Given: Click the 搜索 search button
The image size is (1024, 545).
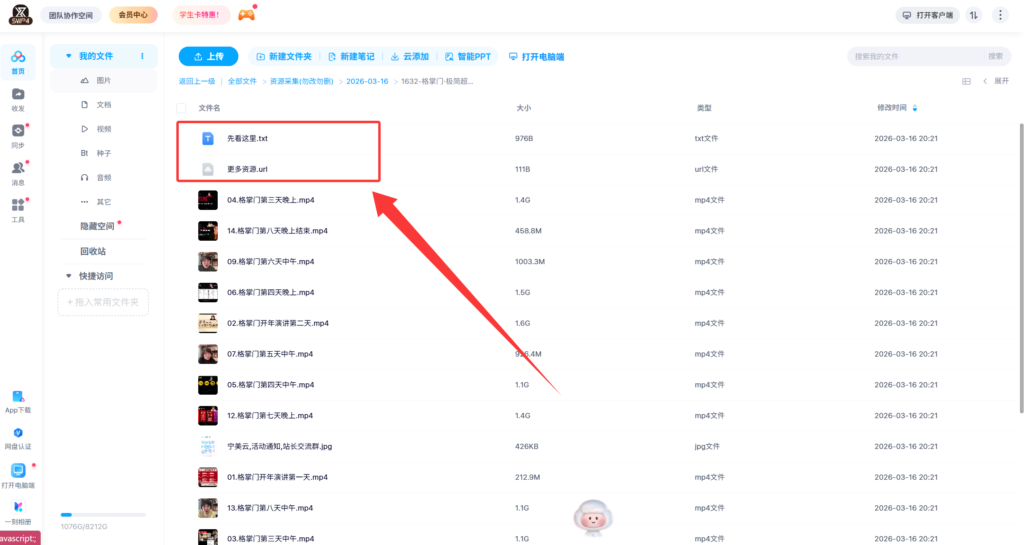Looking at the screenshot, I should (995, 56).
